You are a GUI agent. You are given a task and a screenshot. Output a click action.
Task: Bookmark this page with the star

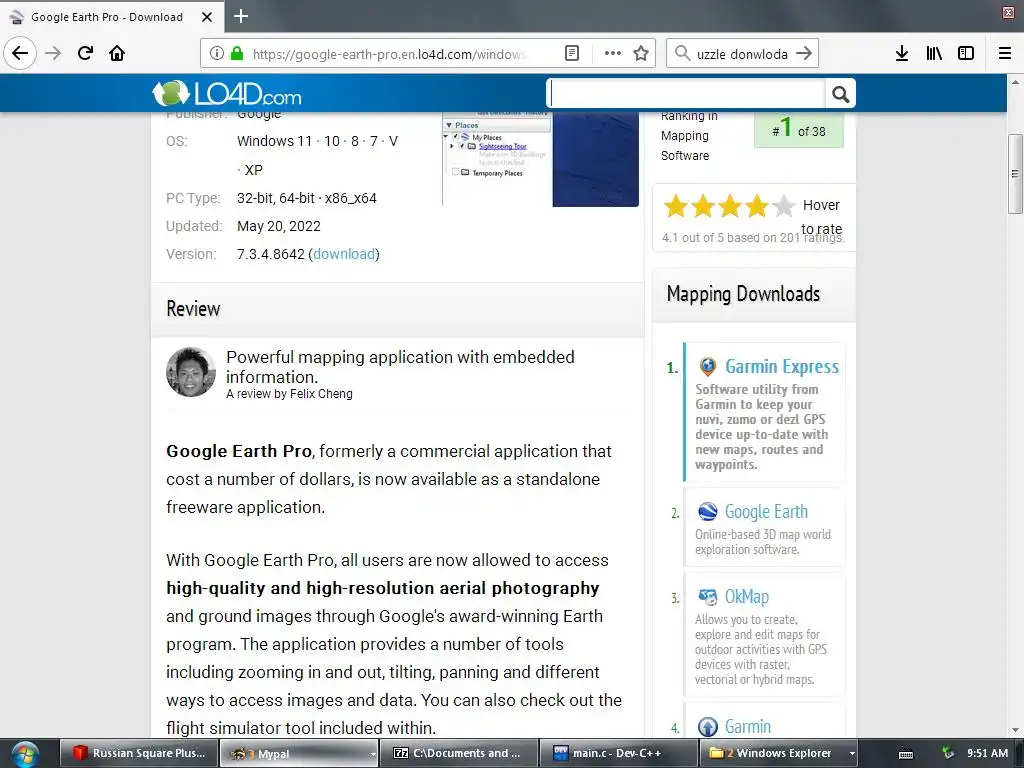click(x=641, y=54)
